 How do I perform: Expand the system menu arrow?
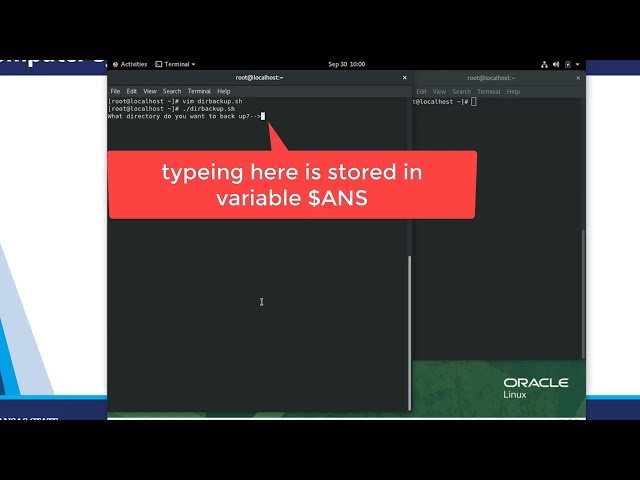pyautogui.click(x=578, y=64)
